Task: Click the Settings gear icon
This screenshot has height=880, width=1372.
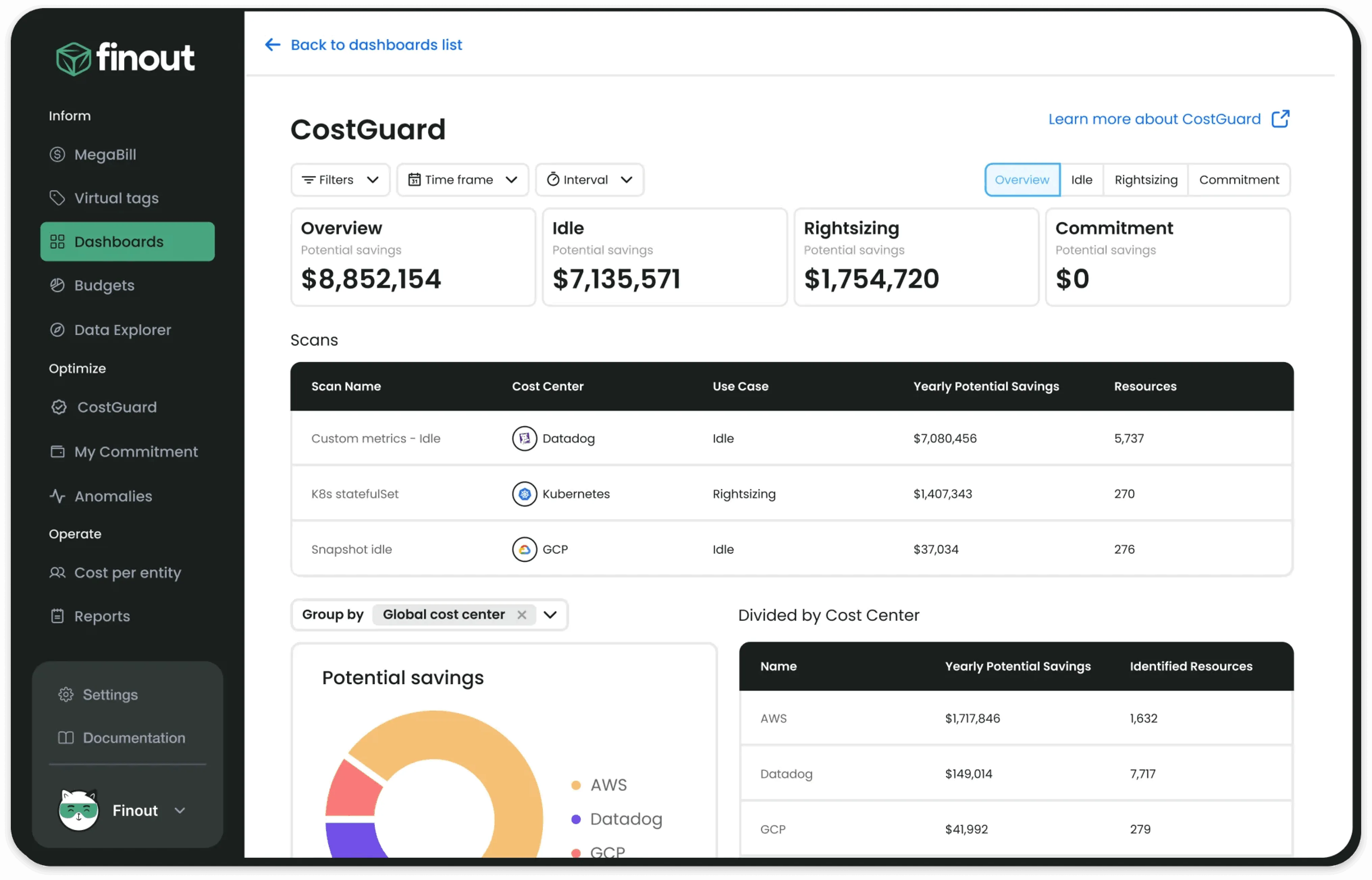Action: [x=66, y=694]
